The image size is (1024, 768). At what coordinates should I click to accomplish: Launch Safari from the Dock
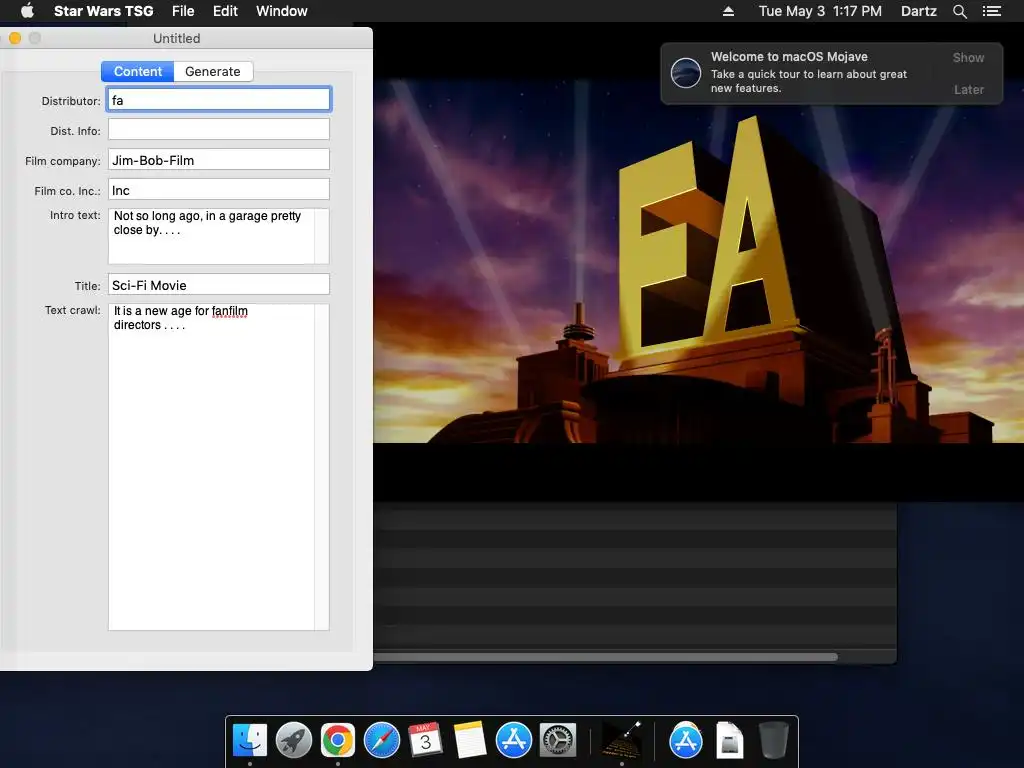coord(381,741)
